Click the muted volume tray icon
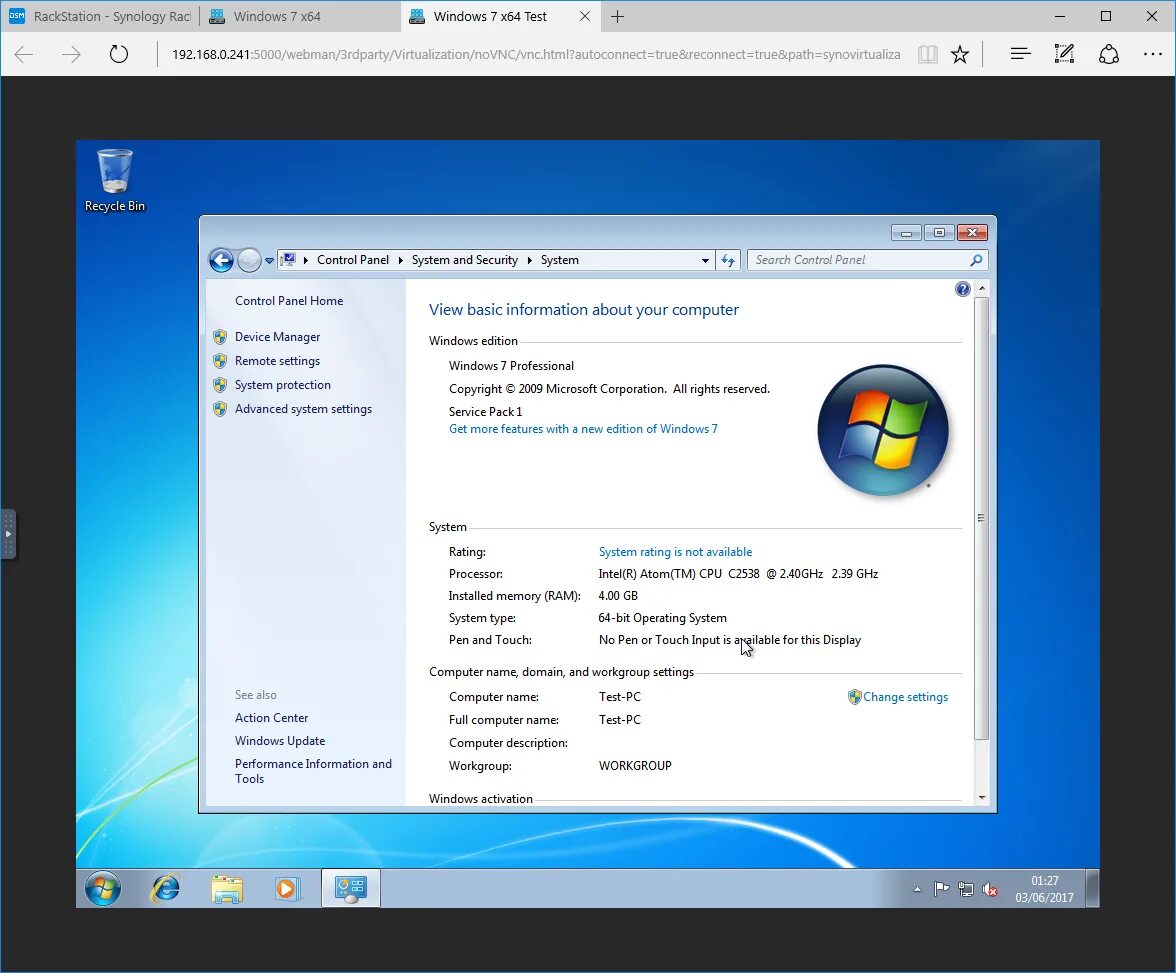The image size is (1176, 973). tap(990, 890)
